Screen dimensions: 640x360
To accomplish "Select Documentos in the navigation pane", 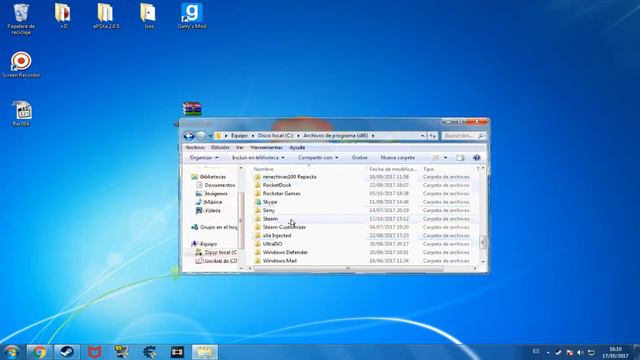I will coord(216,185).
